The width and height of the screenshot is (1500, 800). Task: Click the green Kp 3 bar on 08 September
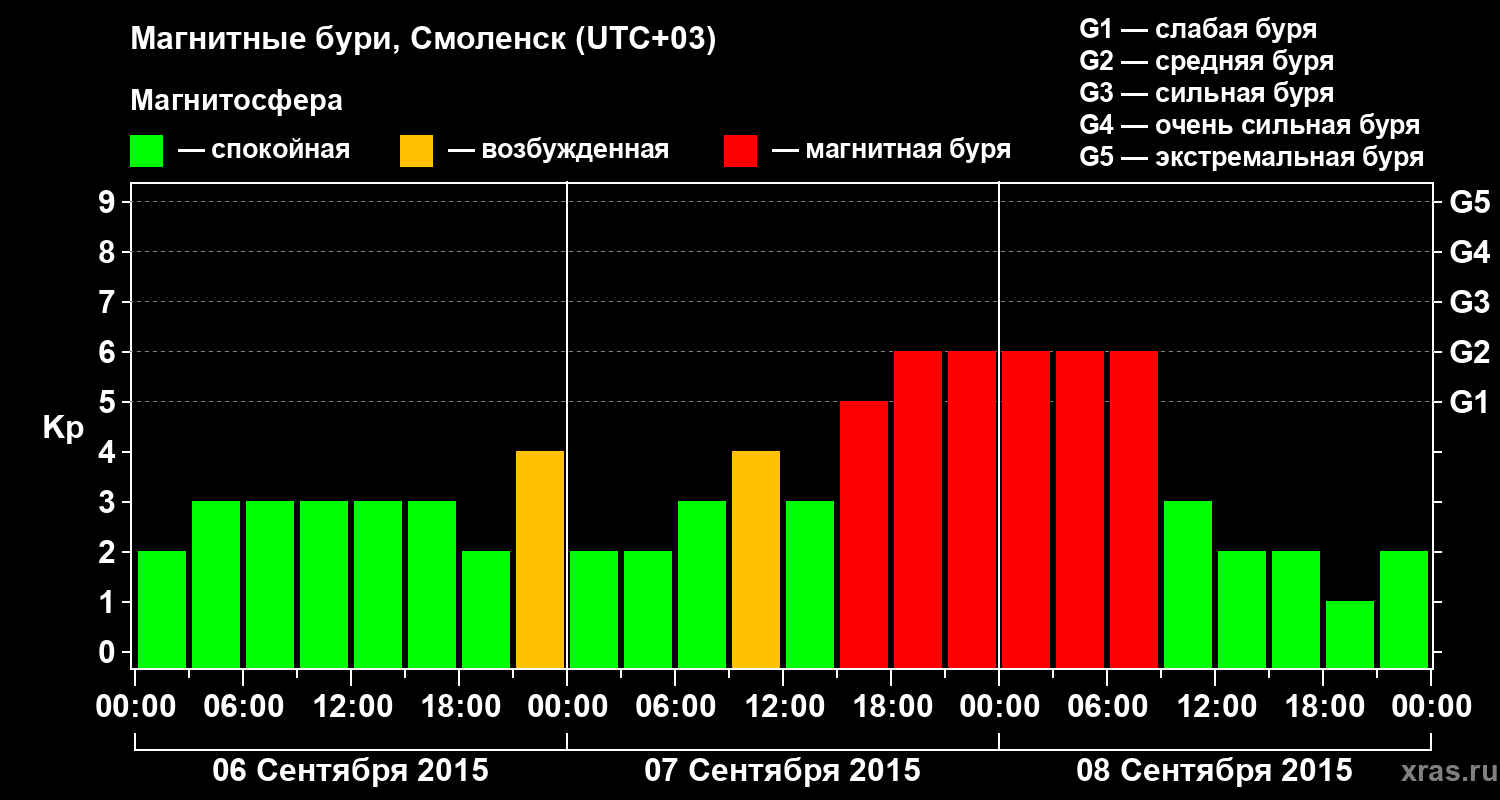(x=1188, y=585)
